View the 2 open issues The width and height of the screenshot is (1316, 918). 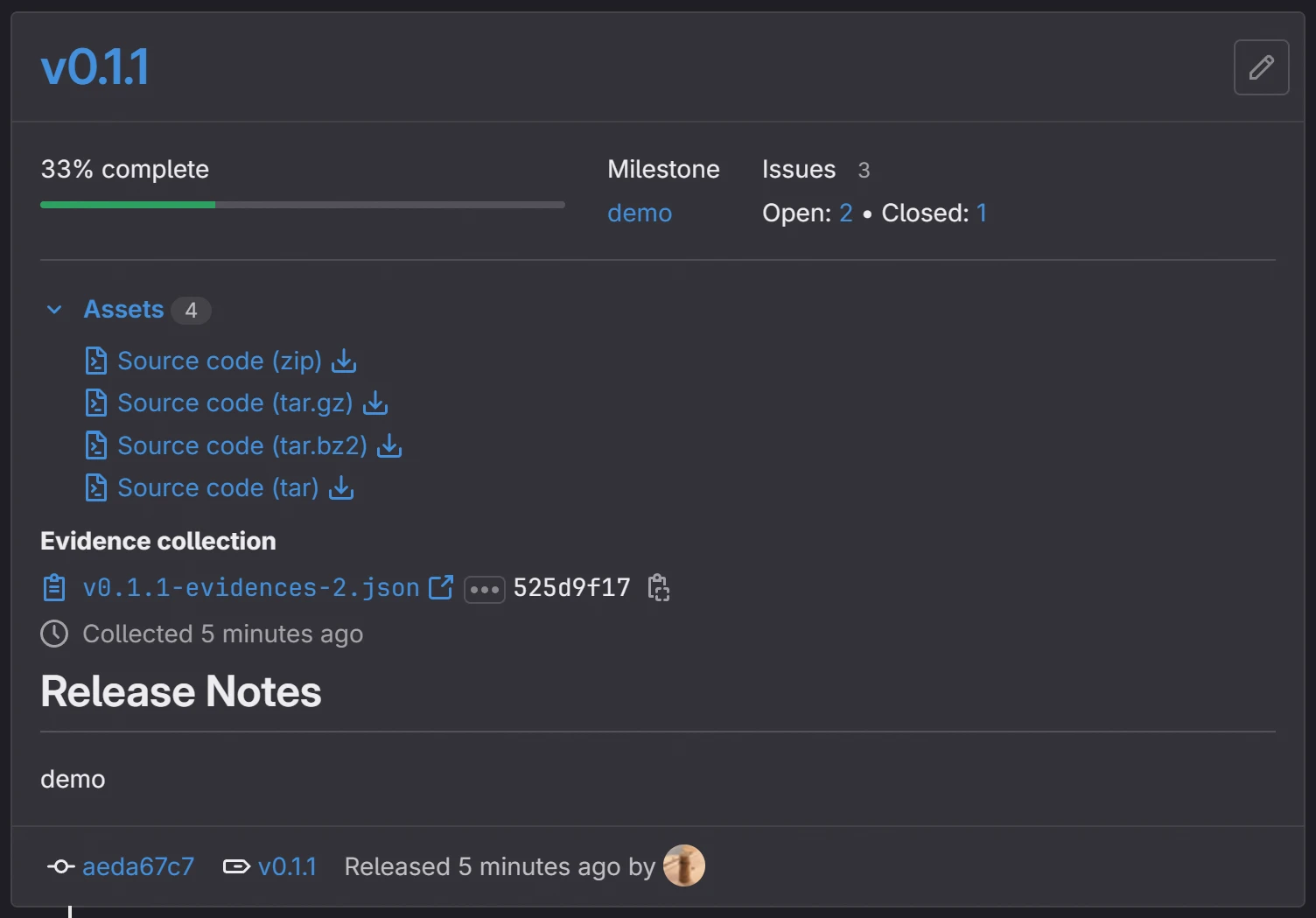click(x=845, y=213)
